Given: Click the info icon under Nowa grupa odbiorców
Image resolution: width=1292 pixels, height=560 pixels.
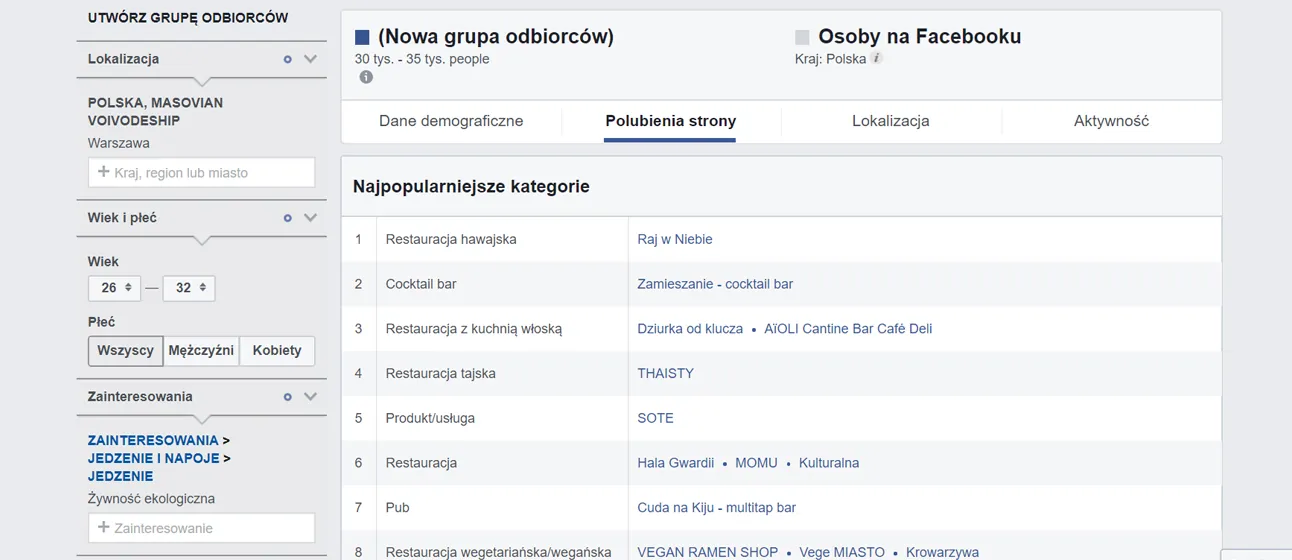Looking at the screenshot, I should point(366,77).
